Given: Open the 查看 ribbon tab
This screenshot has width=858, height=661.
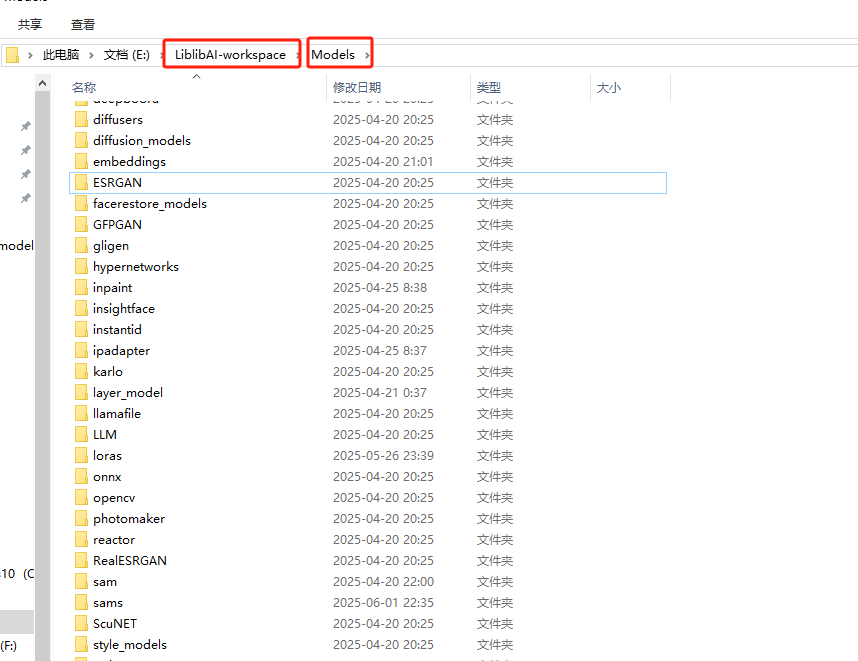Looking at the screenshot, I should (x=83, y=24).
